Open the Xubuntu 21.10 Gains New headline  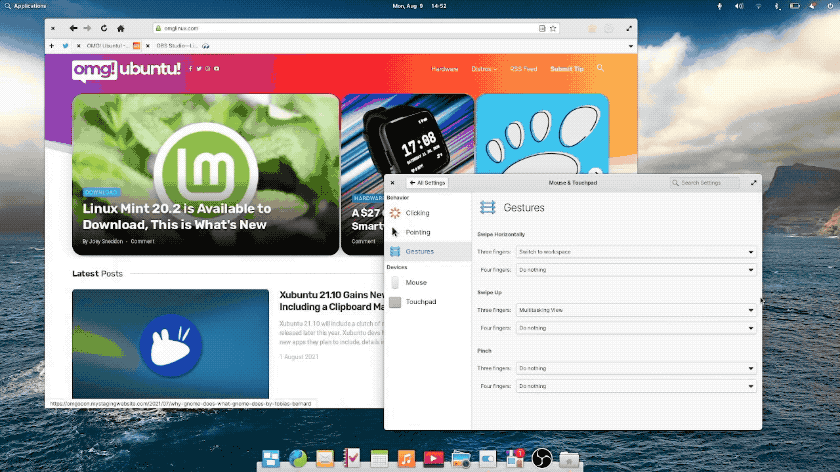click(x=332, y=301)
